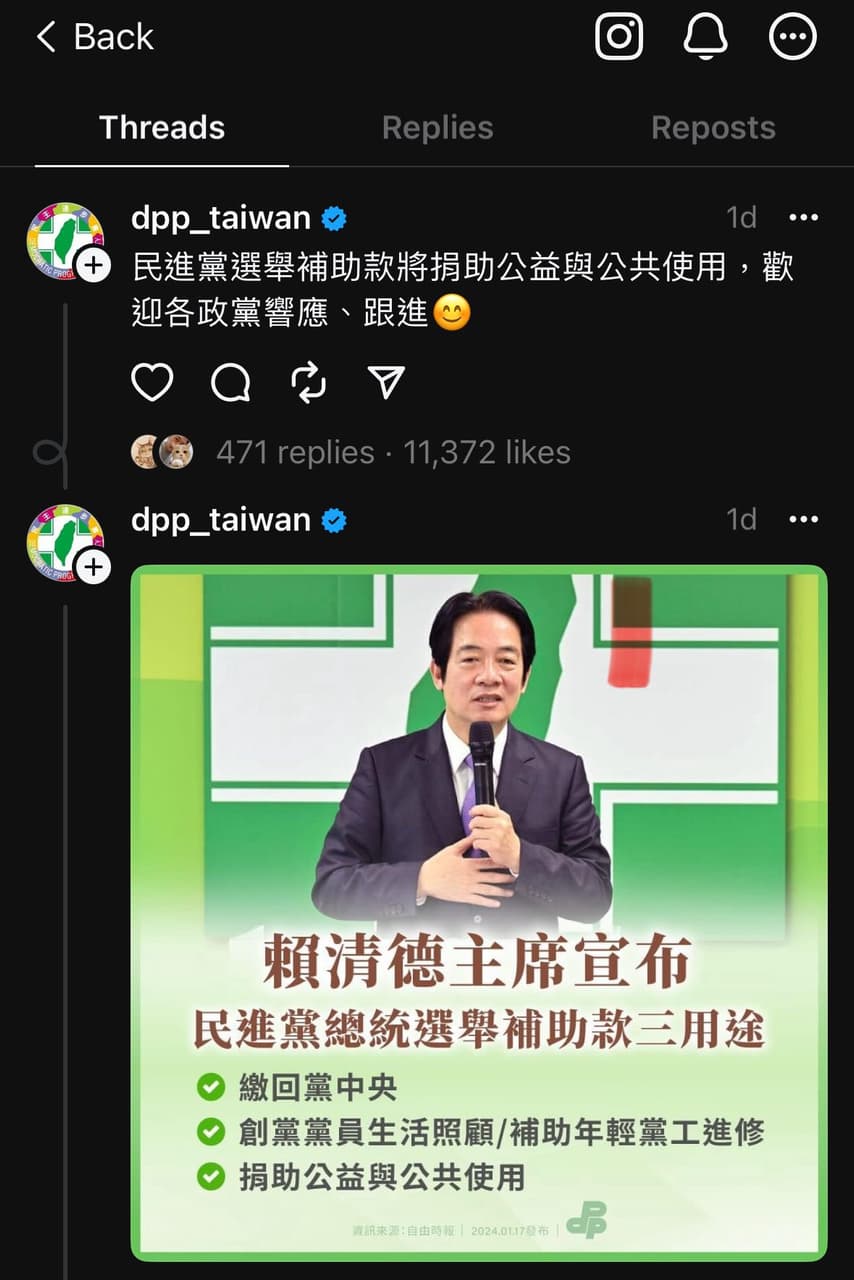Screen dimensions: 854x1280
Task: Select the Threads tab
Action: [x=162, y=128]
